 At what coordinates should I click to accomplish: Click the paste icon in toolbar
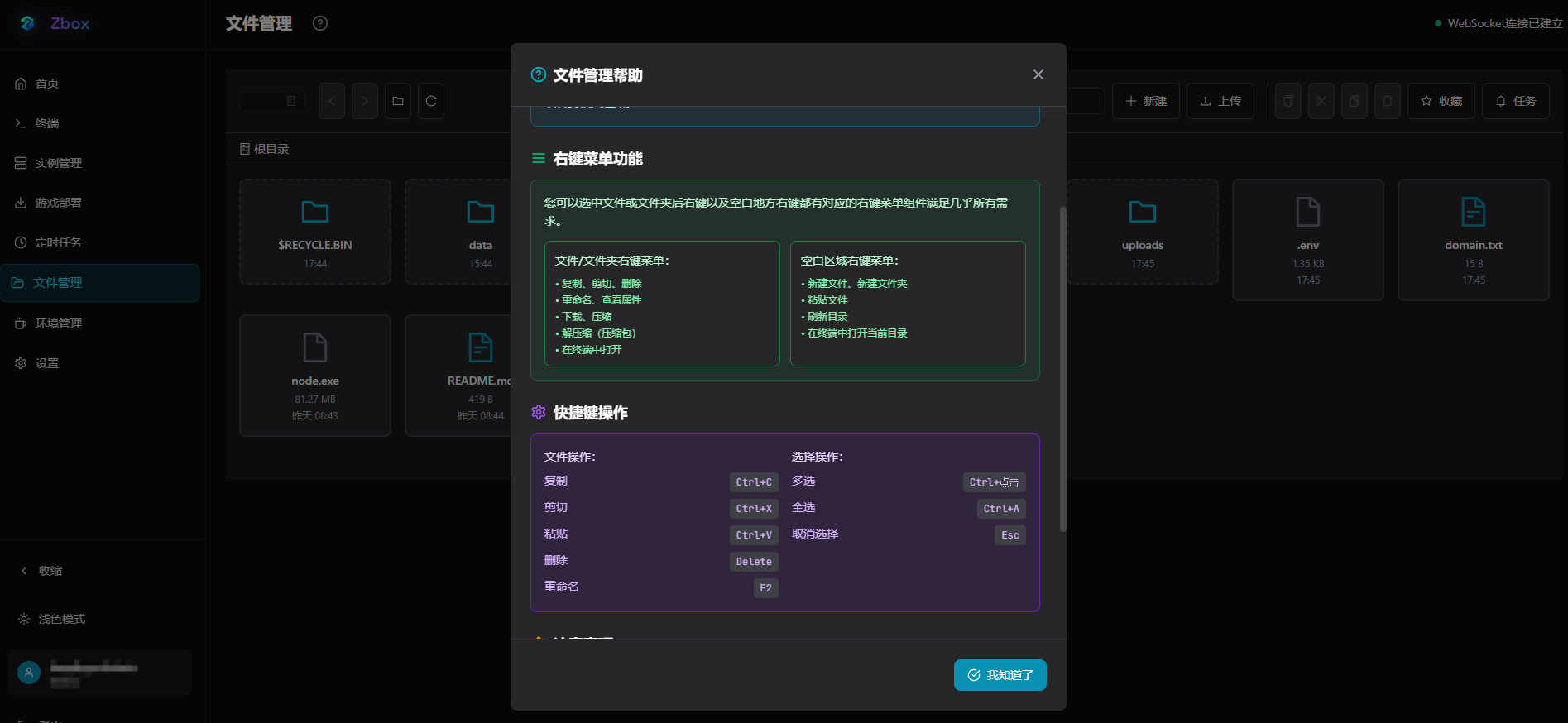[1355, 101]
